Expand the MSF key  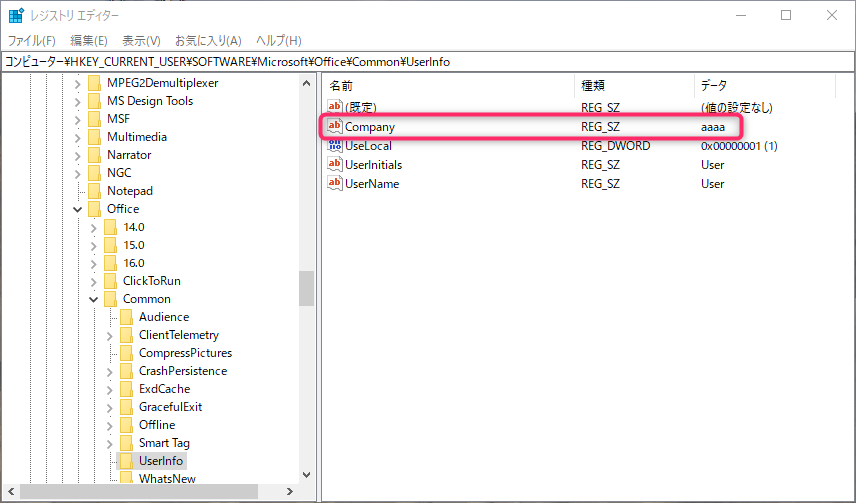(x=78, y=120)
